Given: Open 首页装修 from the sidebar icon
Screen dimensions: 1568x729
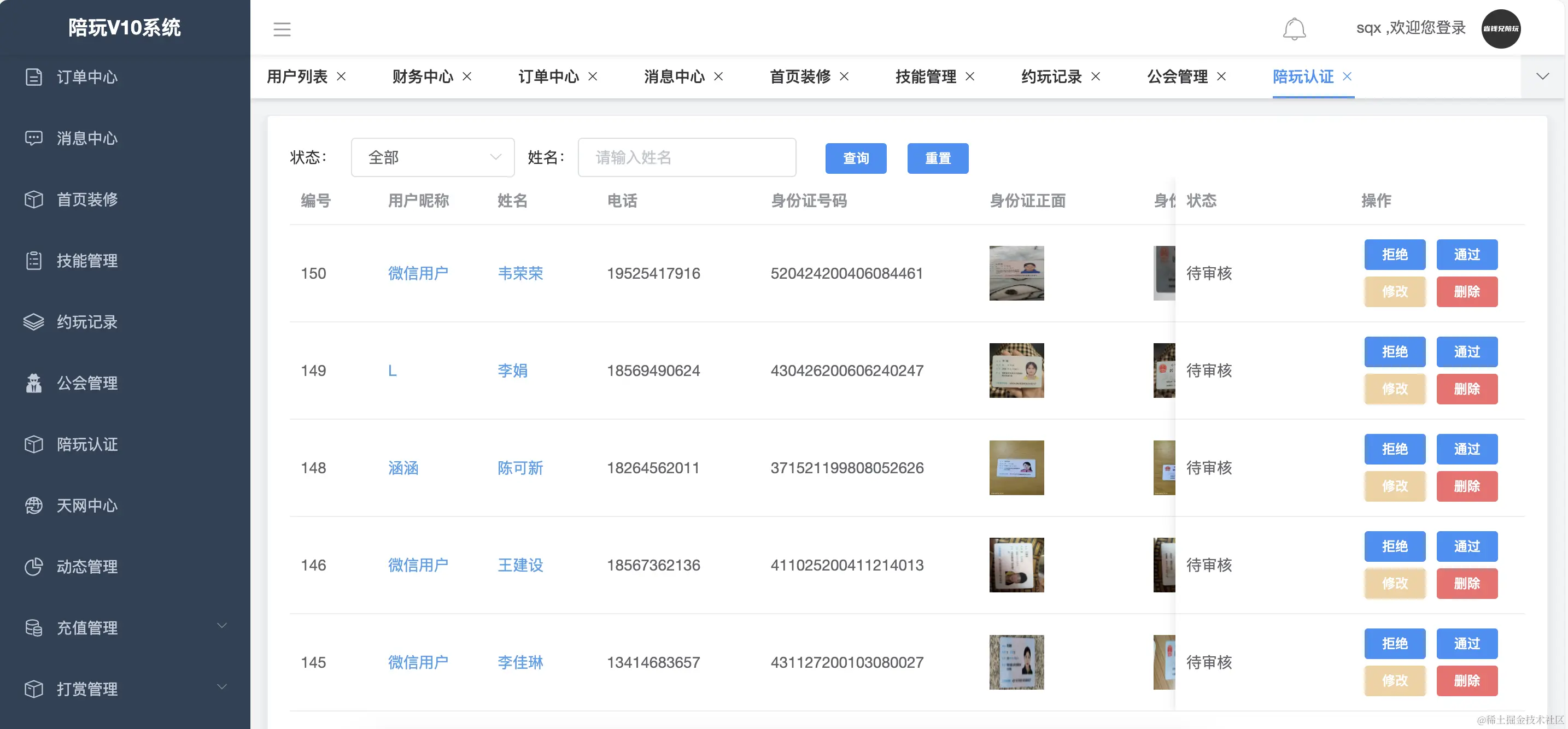Looking at the screenshot, I should point(34,199).
